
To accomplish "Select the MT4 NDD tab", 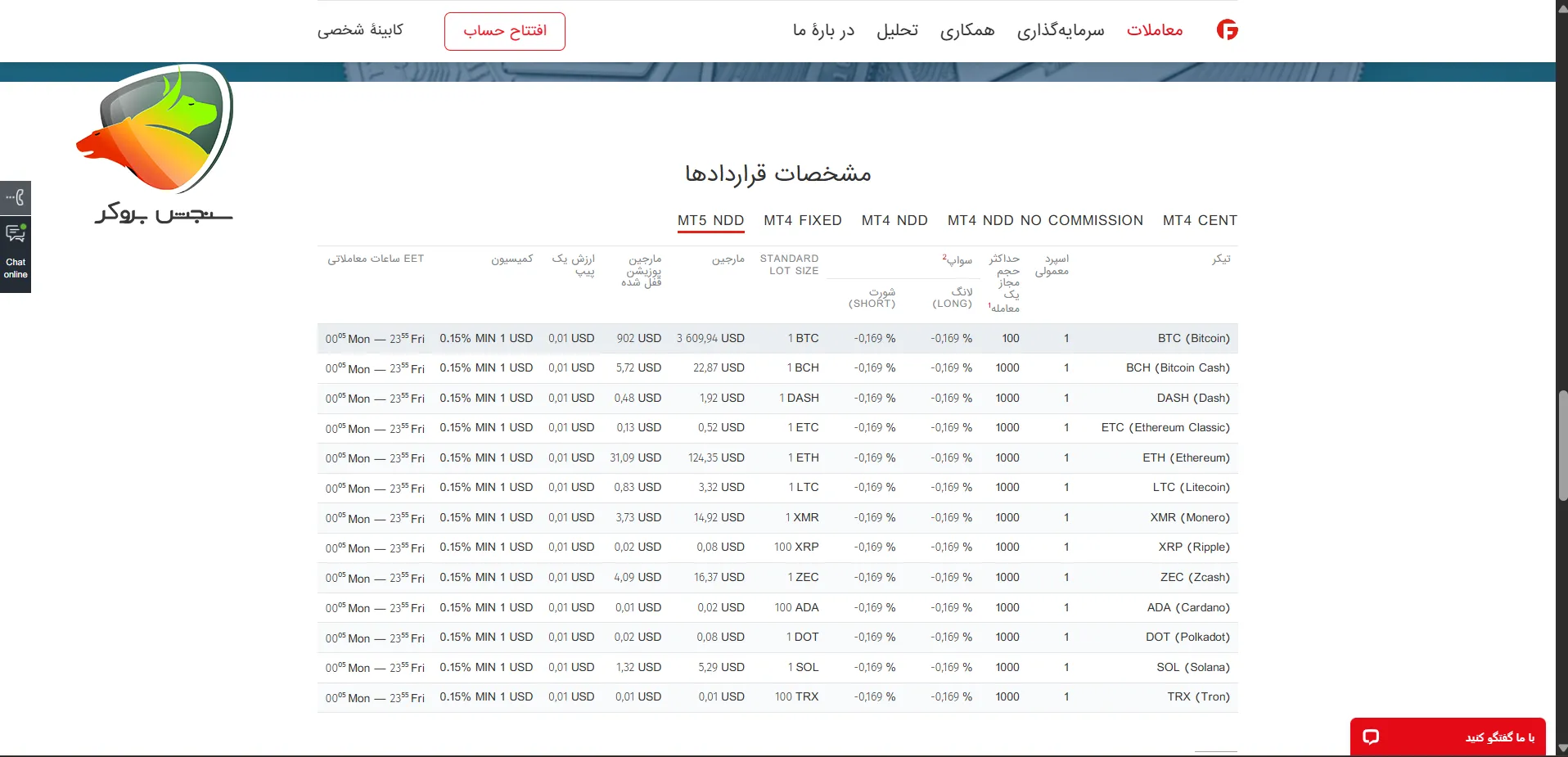I will (x=894, y=220).
